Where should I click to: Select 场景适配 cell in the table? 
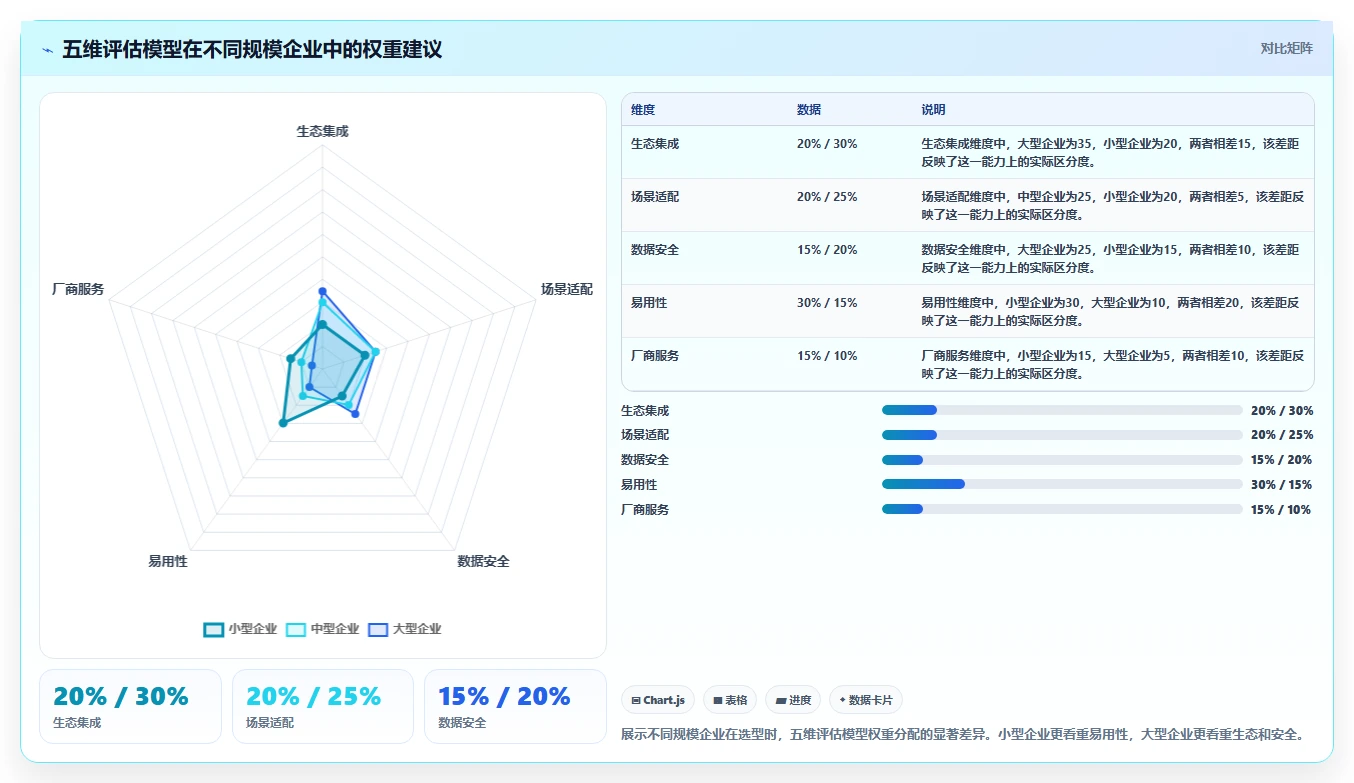pos(655,197)
